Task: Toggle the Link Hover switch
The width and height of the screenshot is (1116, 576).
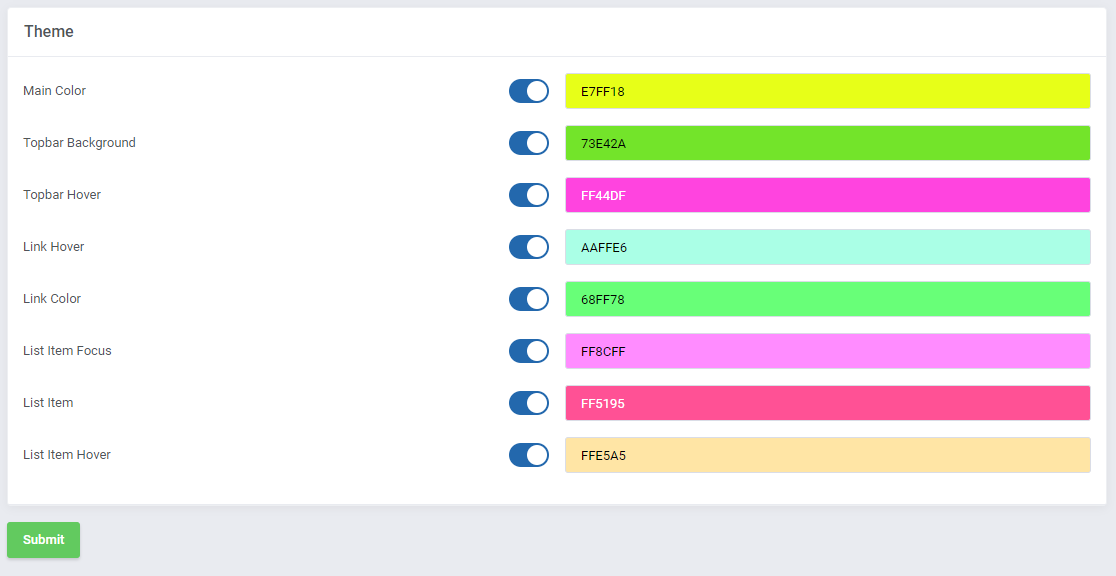Action: (x=529, y=247)
